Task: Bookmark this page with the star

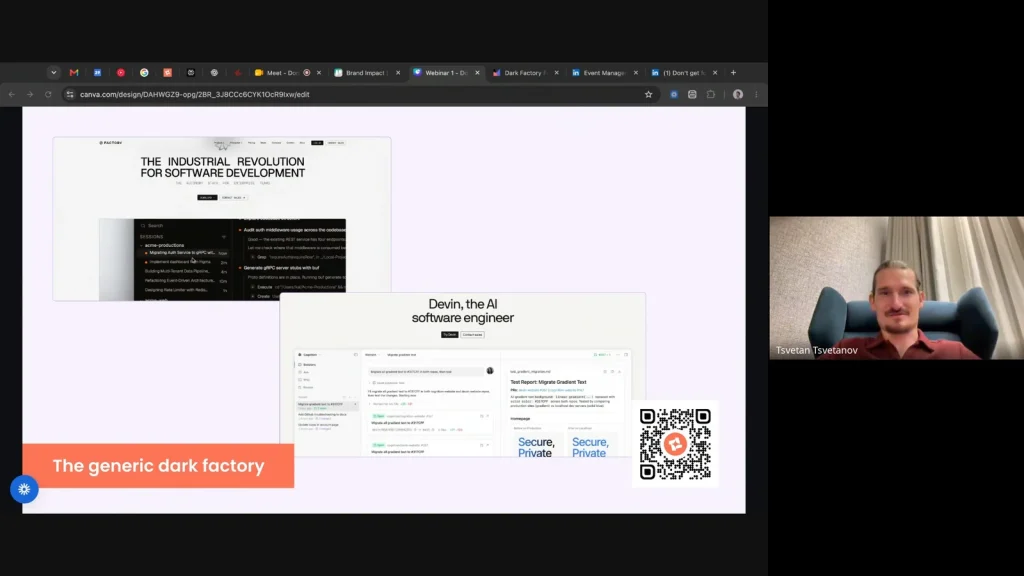Action: (x=648, y=94)
